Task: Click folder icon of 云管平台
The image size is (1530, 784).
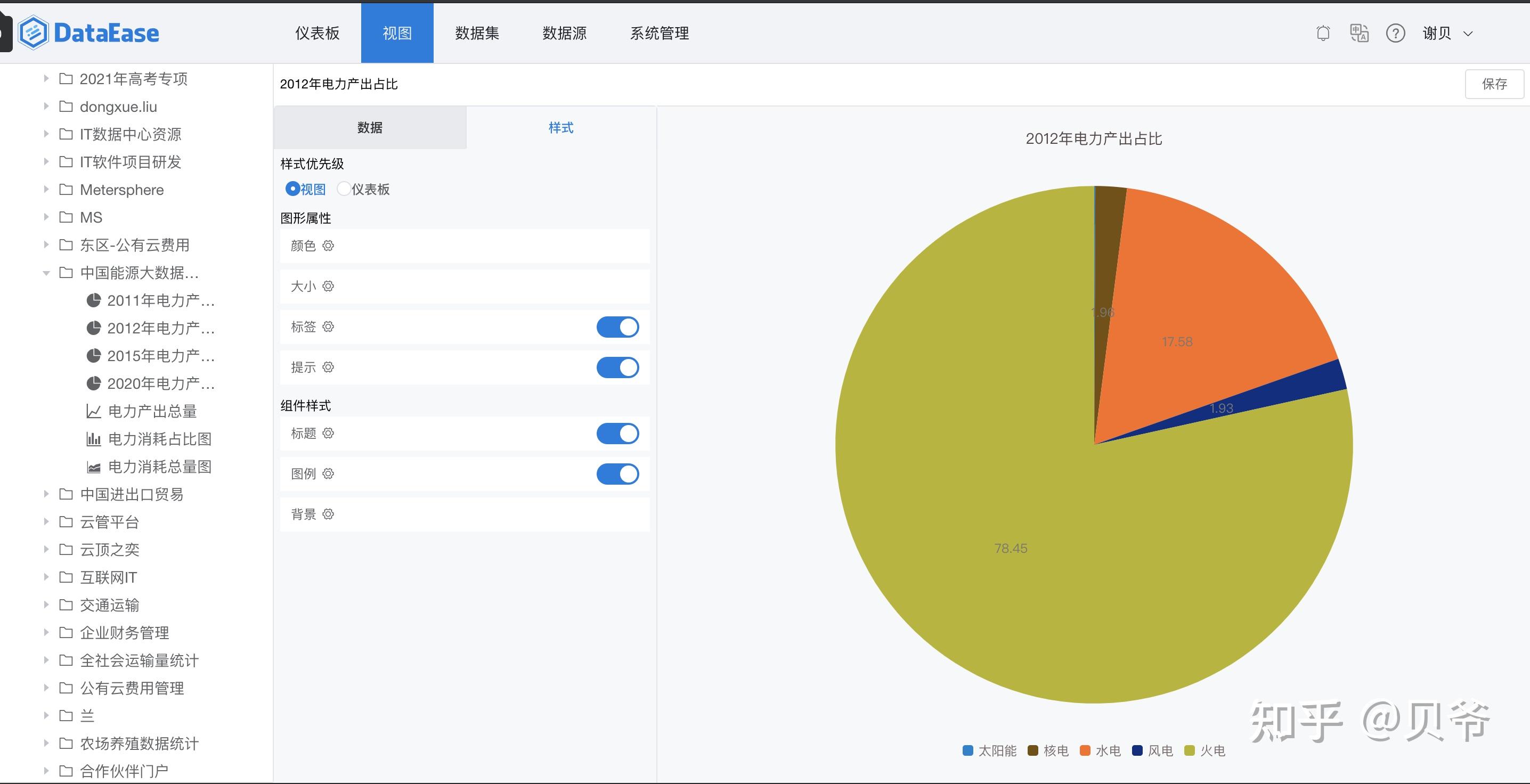Action: point(66,521)
